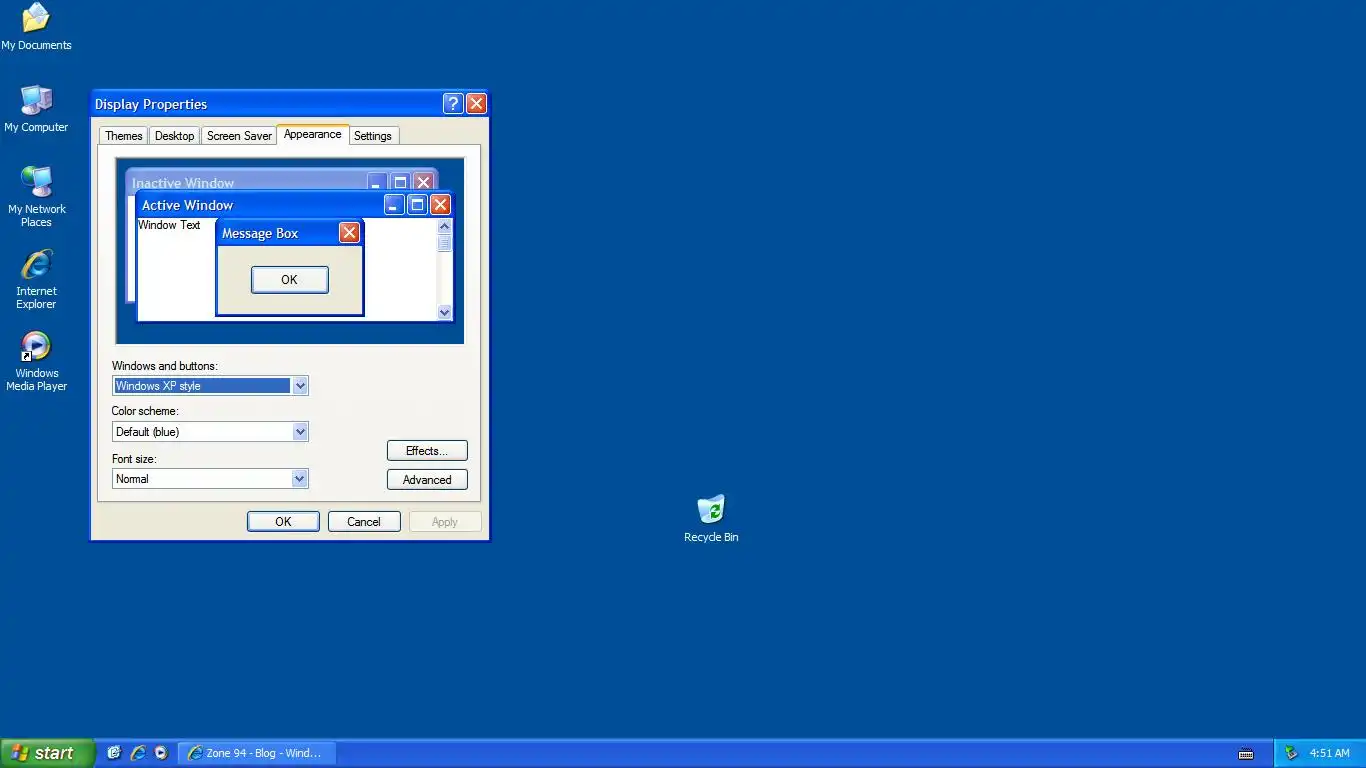Select the Recycle Bin icon

pyautogui.click(x=711, y=519)
